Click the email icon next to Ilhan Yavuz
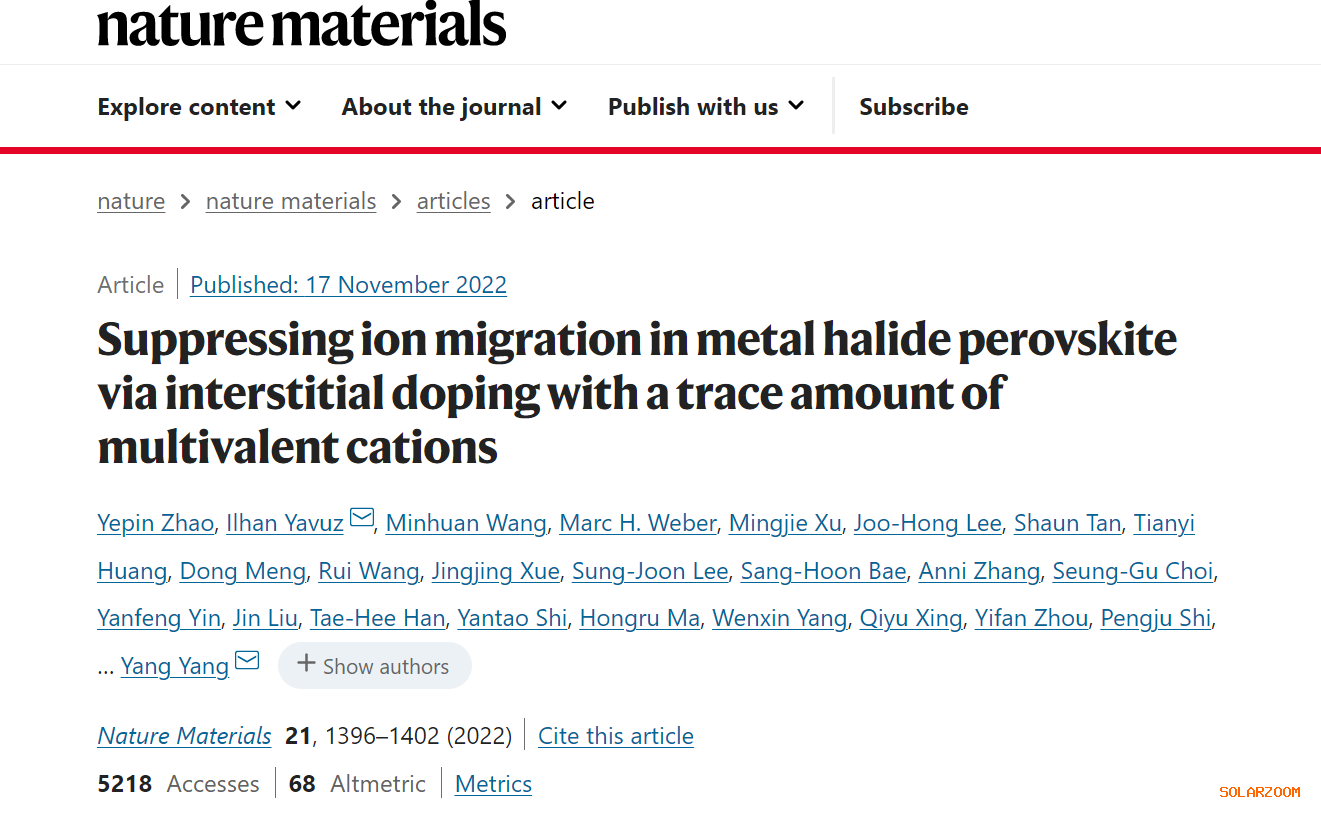 [362, 518]
